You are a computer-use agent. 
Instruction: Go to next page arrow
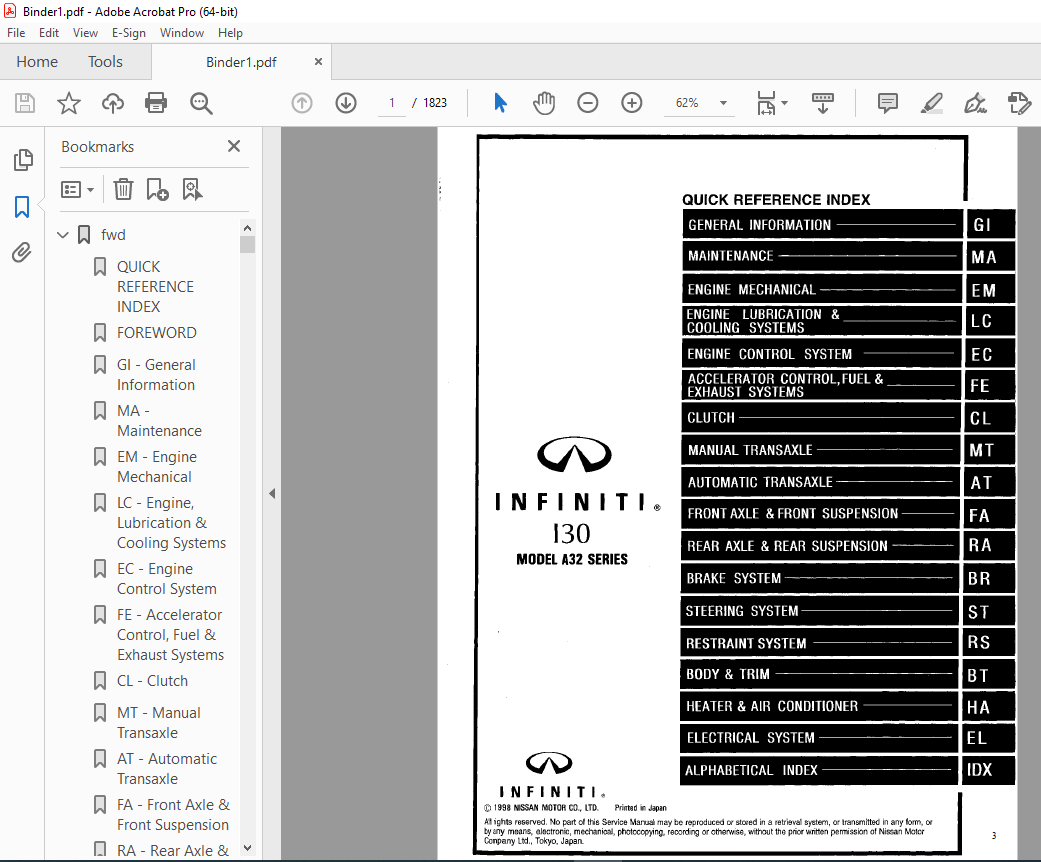[346, 103]
